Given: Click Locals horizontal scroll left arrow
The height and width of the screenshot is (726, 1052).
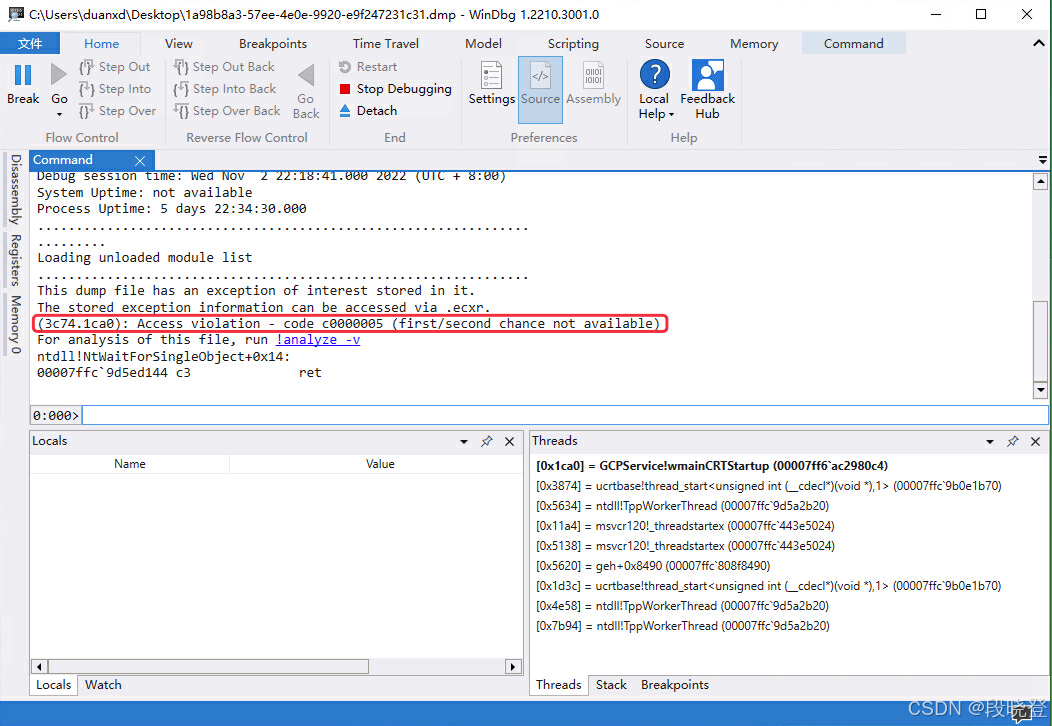Looking at the screenshot, I should pos(40,666).
